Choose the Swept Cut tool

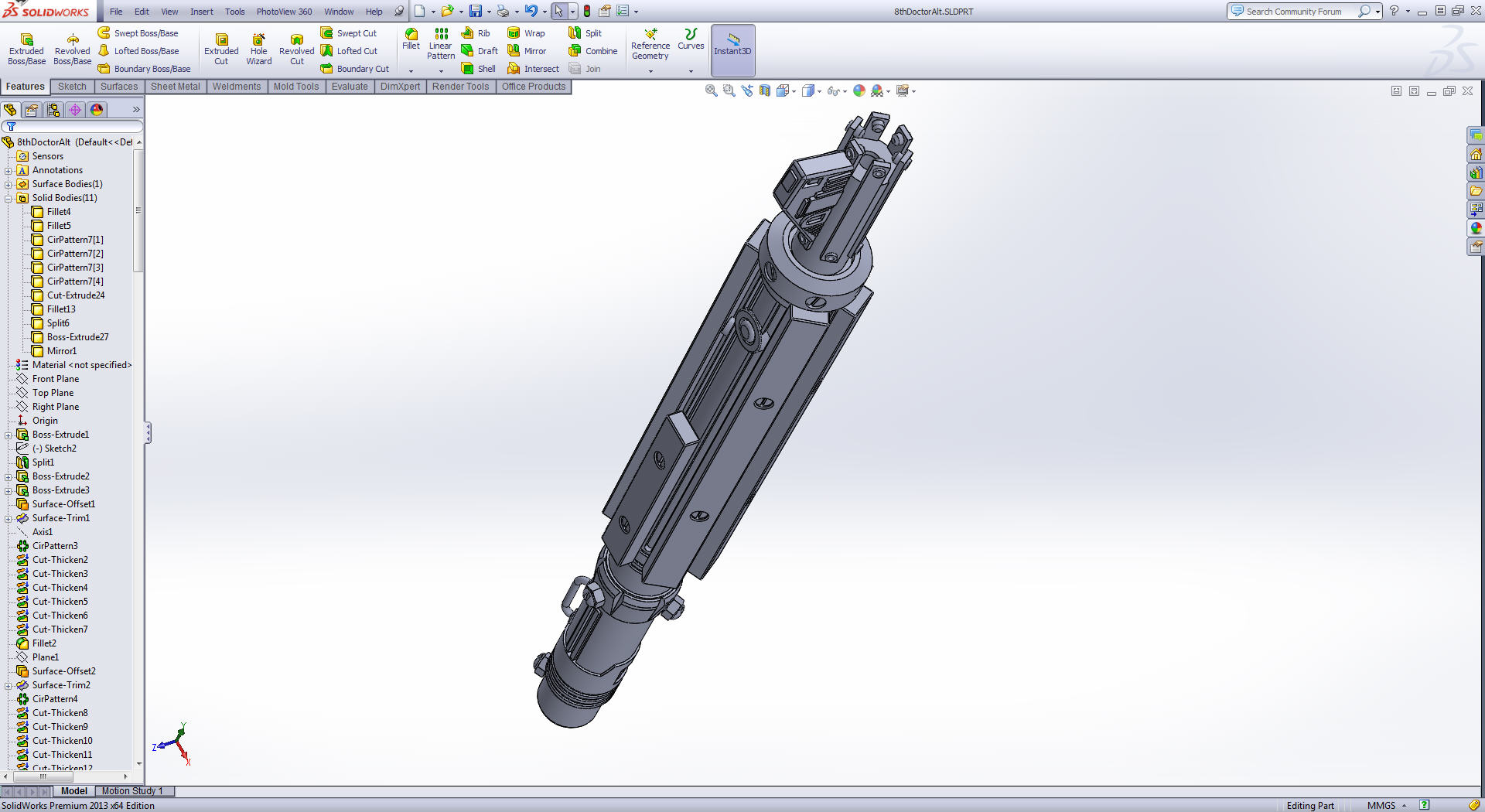click(x=349, y=33)
